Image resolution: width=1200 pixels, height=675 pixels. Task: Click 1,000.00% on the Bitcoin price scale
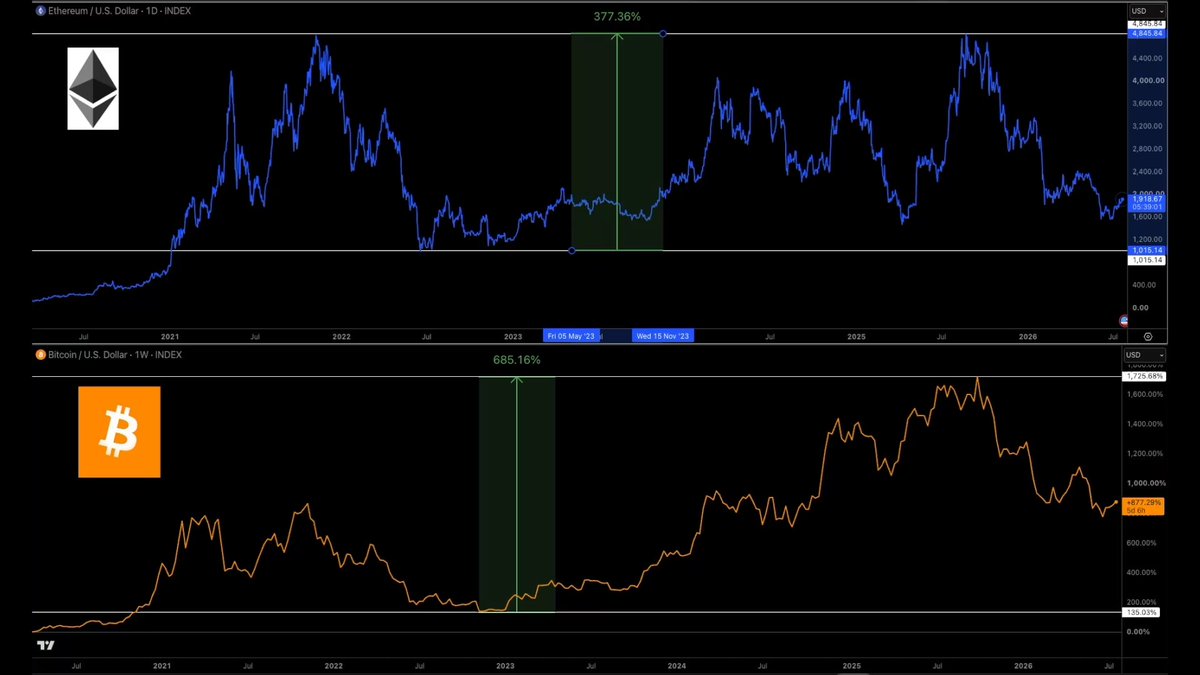pos(1145,483)
